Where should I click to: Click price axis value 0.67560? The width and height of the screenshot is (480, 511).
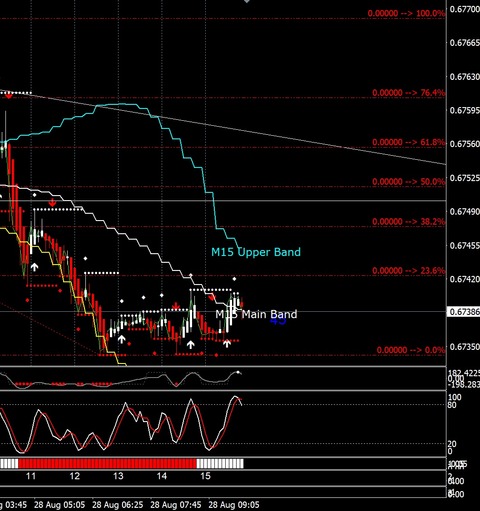(465, 144)
